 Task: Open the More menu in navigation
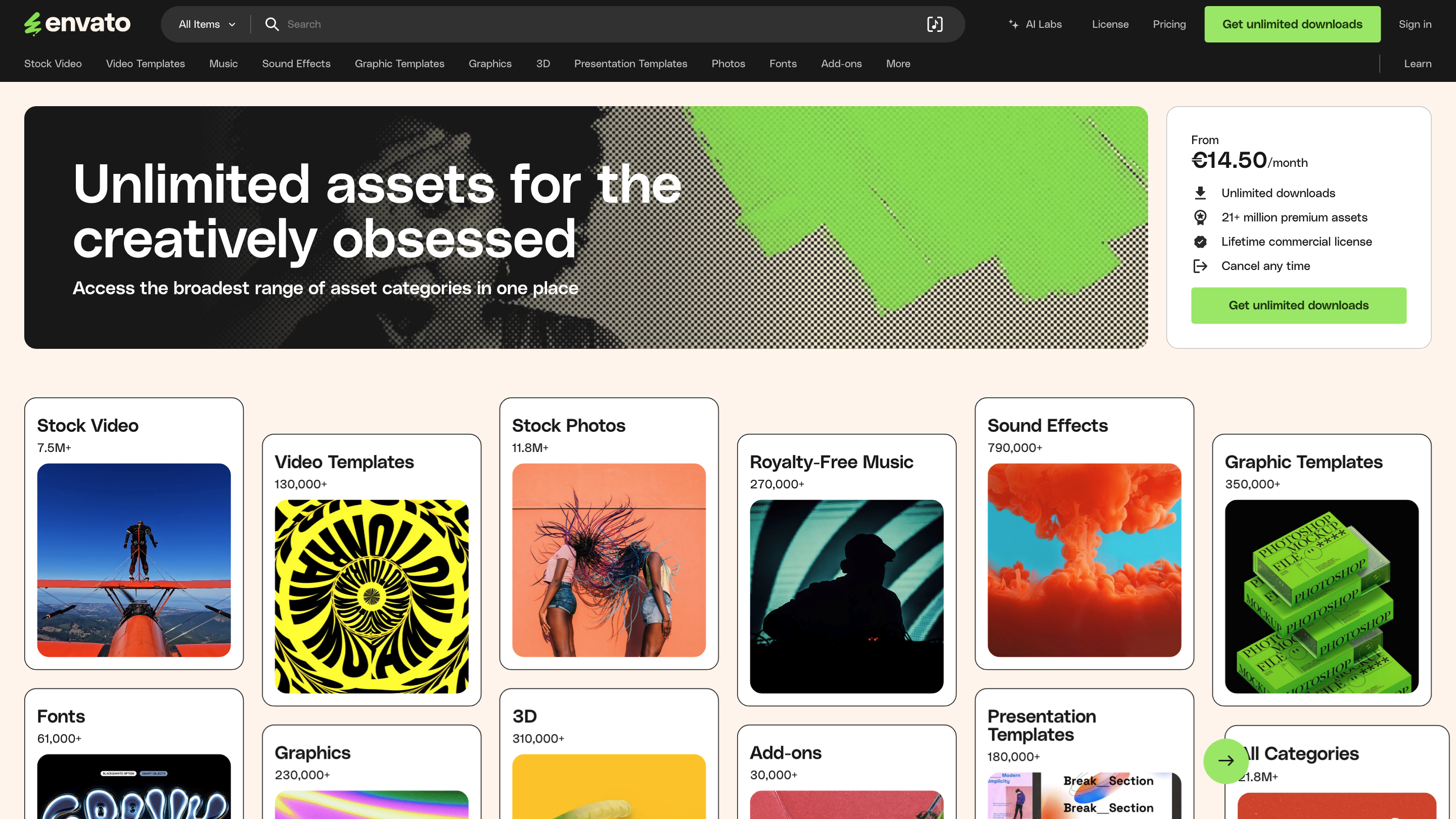[x=897, y=64]
